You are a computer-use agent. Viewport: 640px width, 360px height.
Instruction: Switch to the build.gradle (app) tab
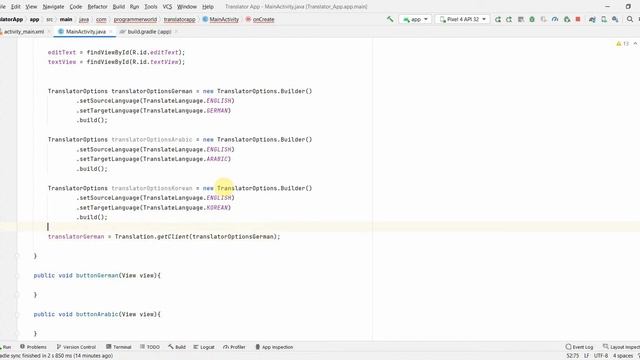(x=149, y=31)
